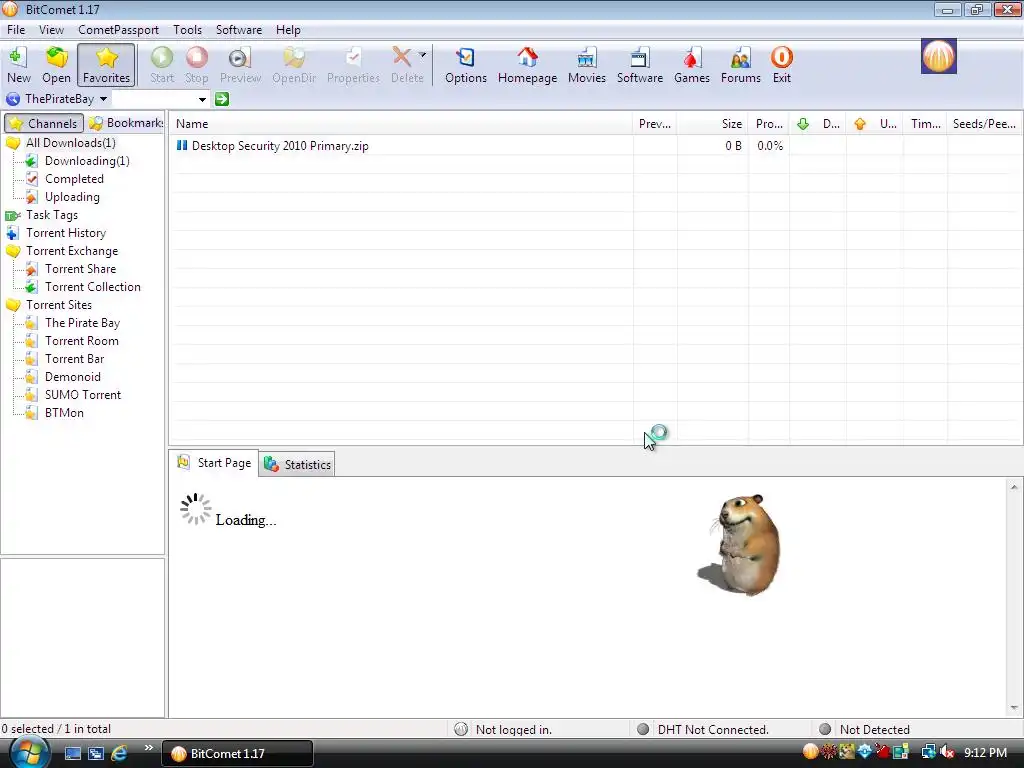This screenshot has width=1024, height=768.
Task: Select Downloading(1) in the sidebar
Action: coord(87,161)
